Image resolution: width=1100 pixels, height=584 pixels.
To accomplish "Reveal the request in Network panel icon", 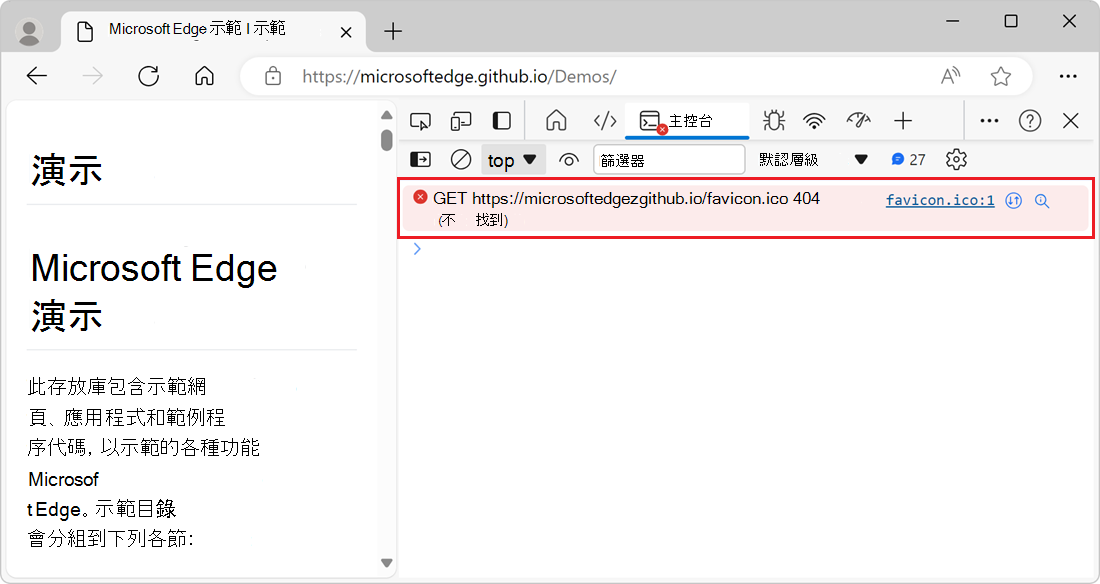I will [x=1013, y=201].
